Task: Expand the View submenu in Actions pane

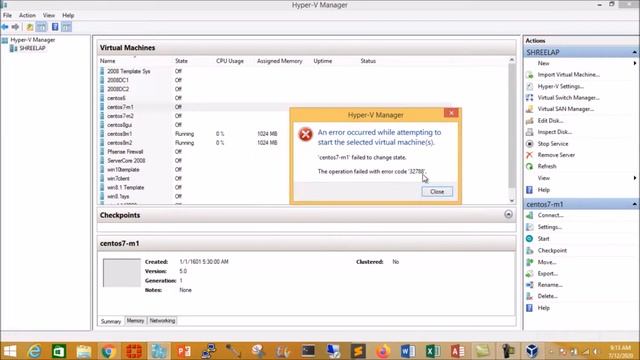Action: 635,178
